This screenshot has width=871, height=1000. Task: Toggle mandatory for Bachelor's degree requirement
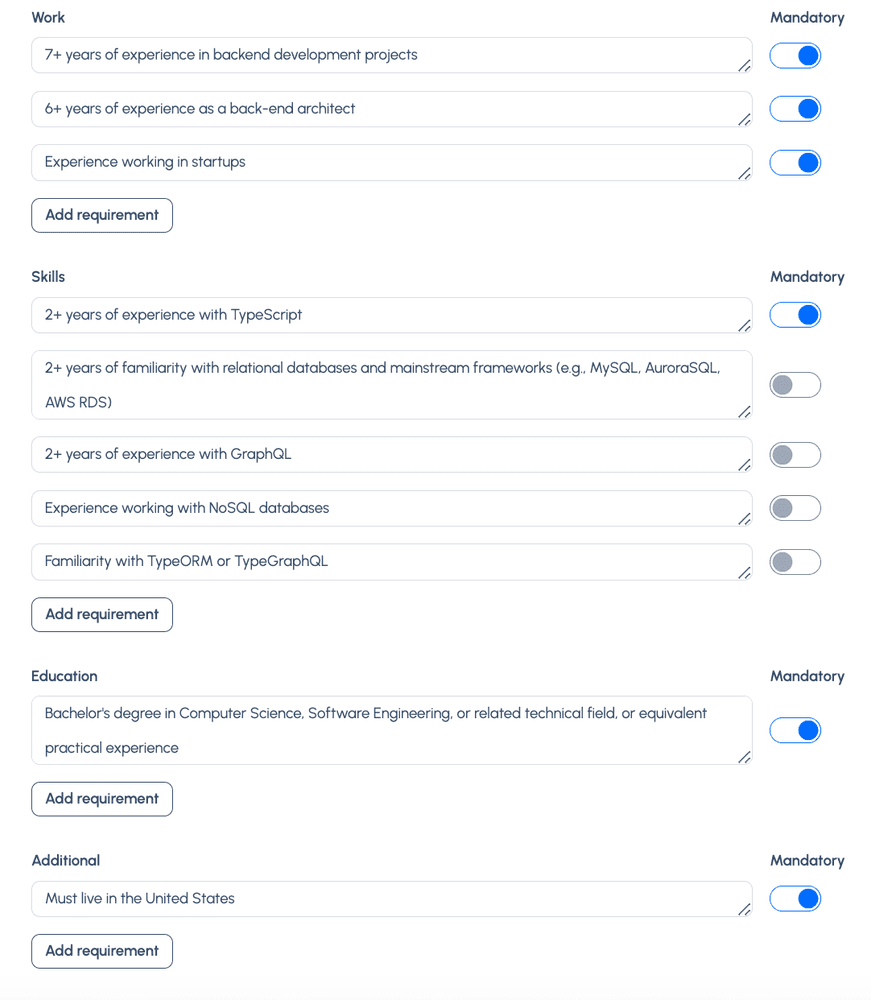click(x=794, y=730)
